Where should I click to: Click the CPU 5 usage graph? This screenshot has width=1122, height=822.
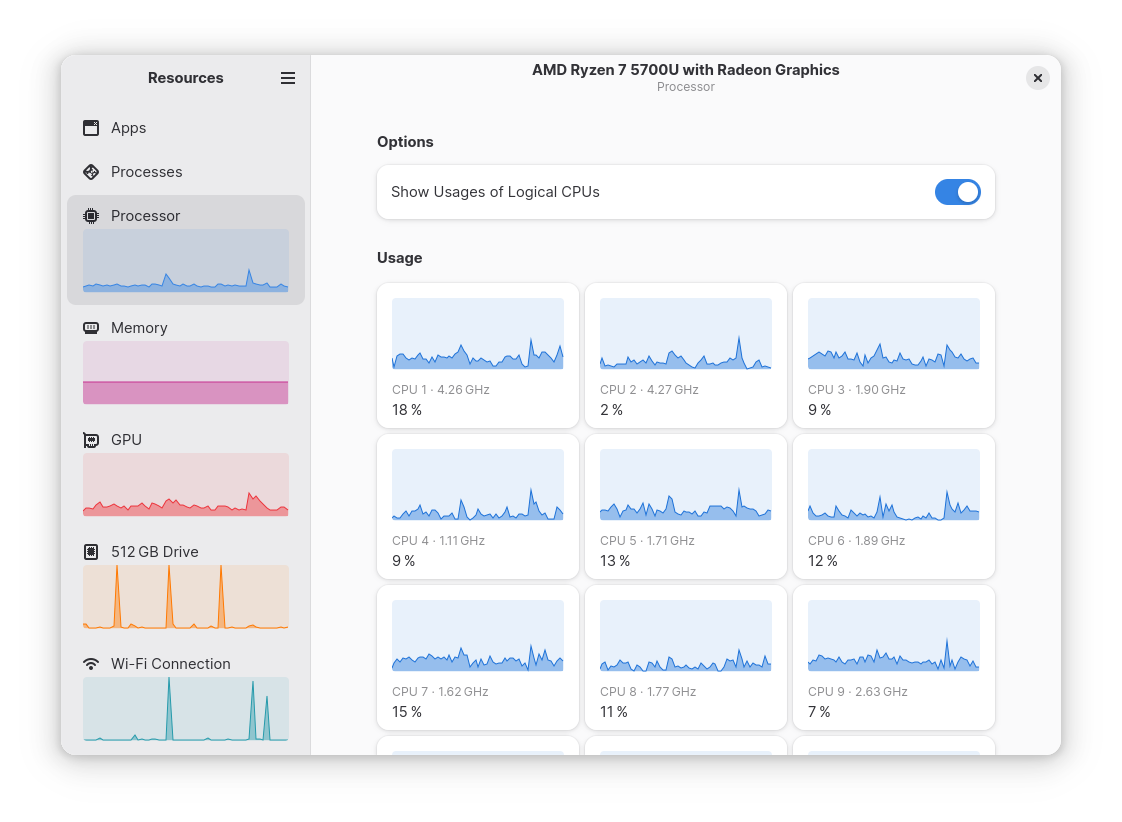686,485
